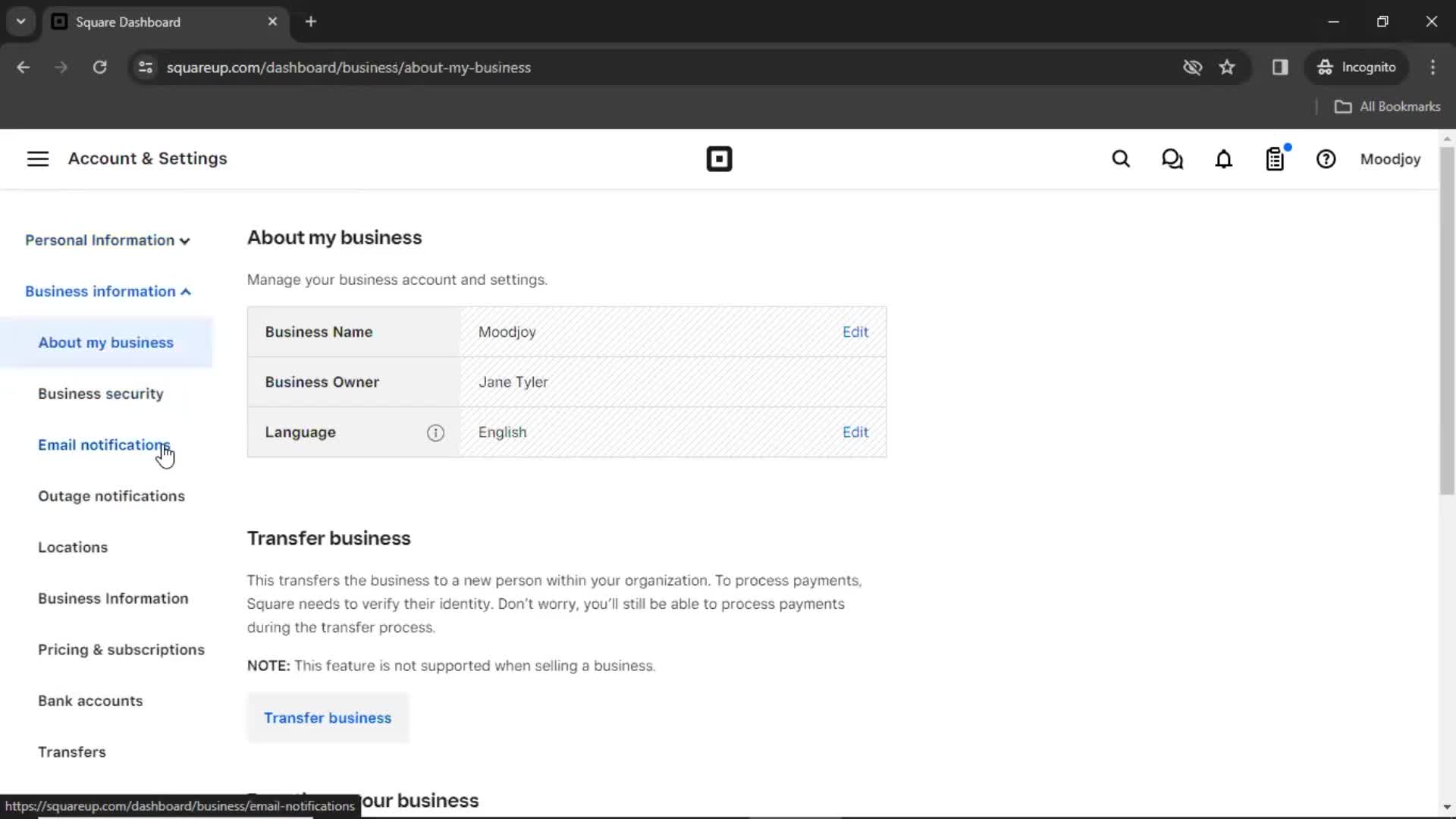
Task: Click the Moodjoy account name button
Action: (x=1390, y=159)
